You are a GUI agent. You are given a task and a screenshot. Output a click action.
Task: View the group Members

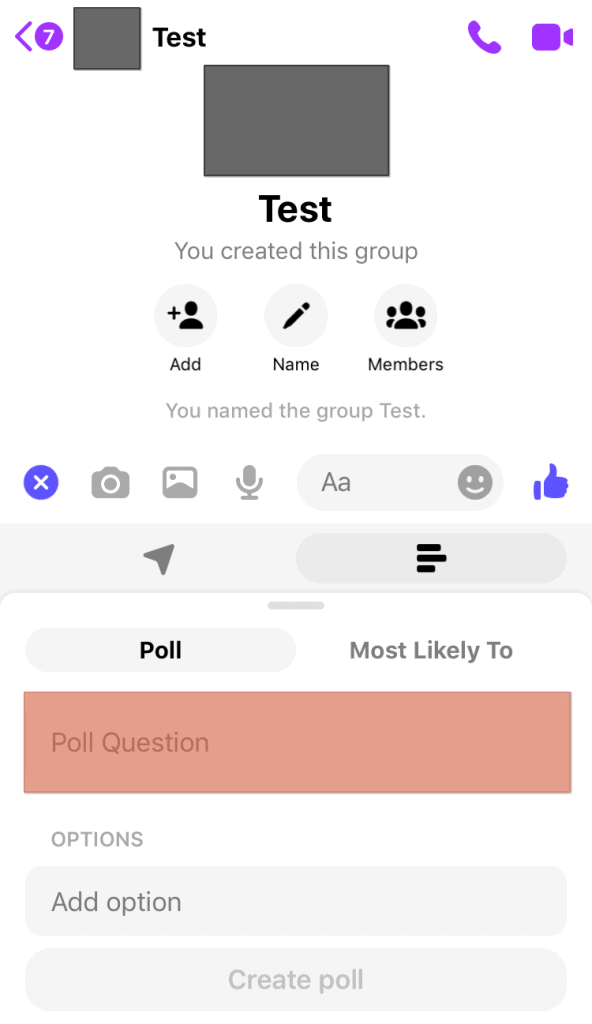click(x=405, y=315)
